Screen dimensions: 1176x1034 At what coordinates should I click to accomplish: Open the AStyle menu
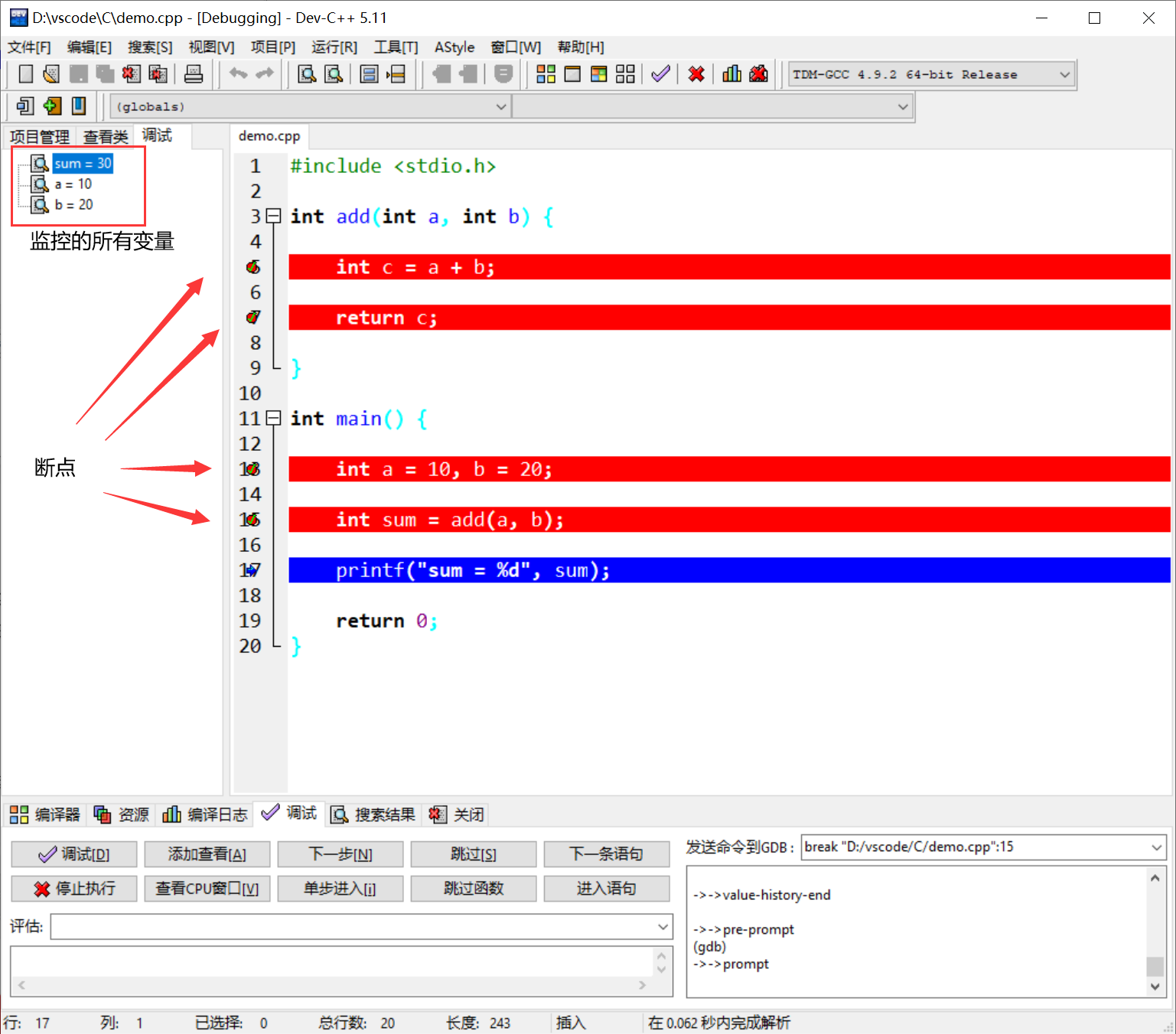coord(454,47)
